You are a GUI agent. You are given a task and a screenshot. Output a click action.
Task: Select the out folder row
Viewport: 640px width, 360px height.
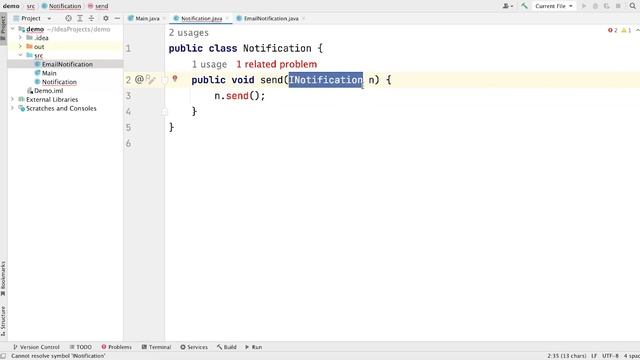pyautogui.click(x=65, y=47)
